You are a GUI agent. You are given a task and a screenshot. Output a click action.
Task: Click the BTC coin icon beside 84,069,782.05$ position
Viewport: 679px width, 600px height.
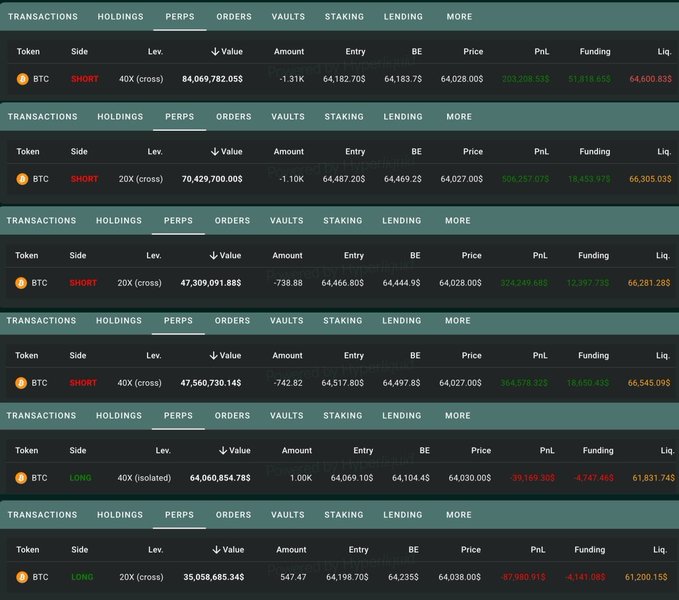click(x=23, y=79)
